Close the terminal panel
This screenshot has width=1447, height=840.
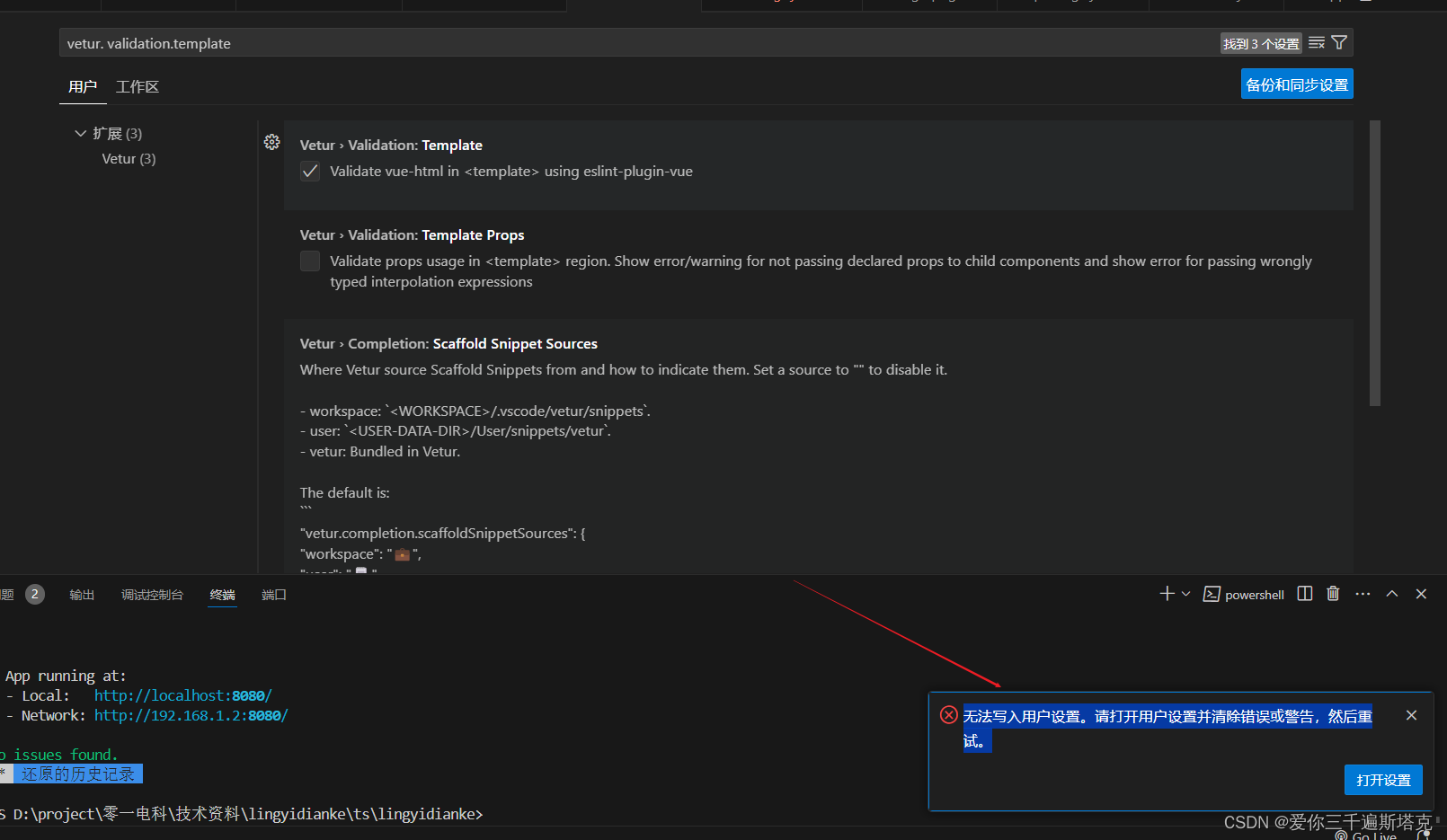[1421, 594]
